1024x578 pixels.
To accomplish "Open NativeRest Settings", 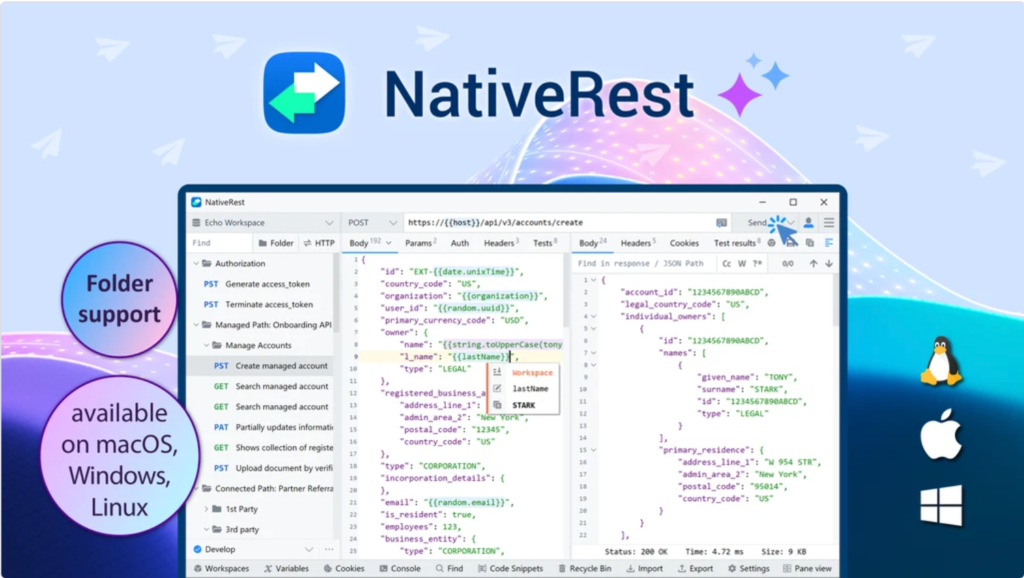I will (x=749, y=567).
